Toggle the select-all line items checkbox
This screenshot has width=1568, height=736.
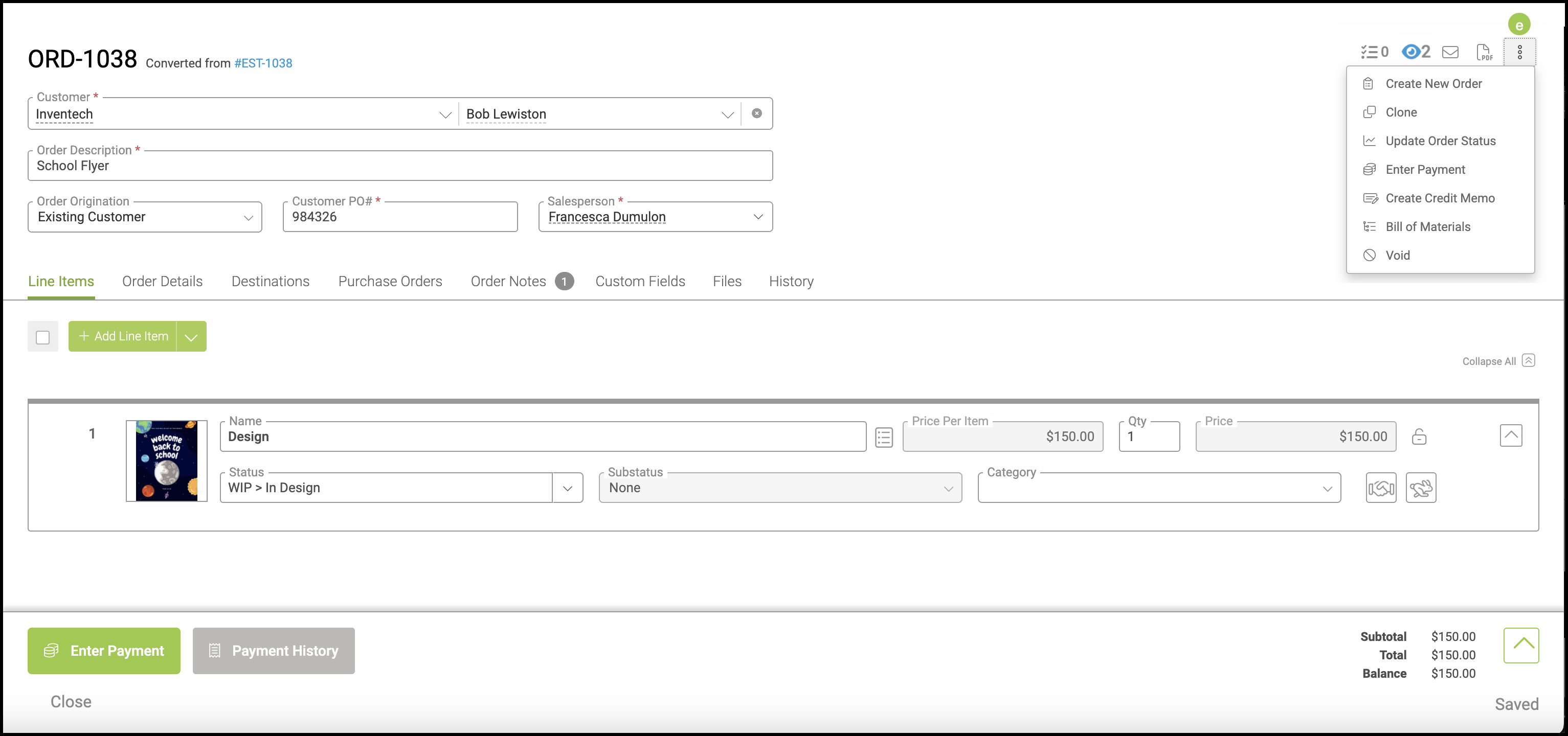pos(42,337)
